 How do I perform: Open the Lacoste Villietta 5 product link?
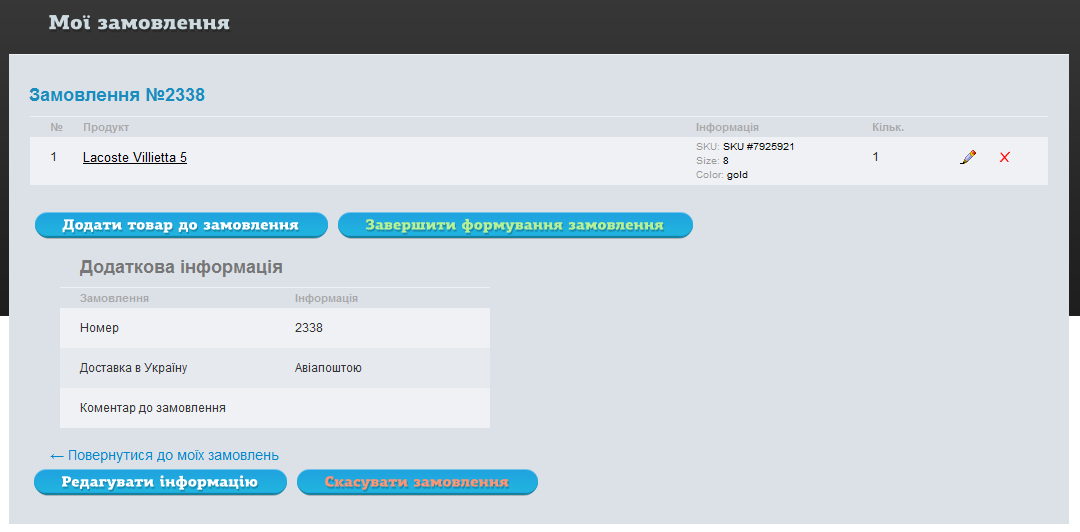coord(135,158)
